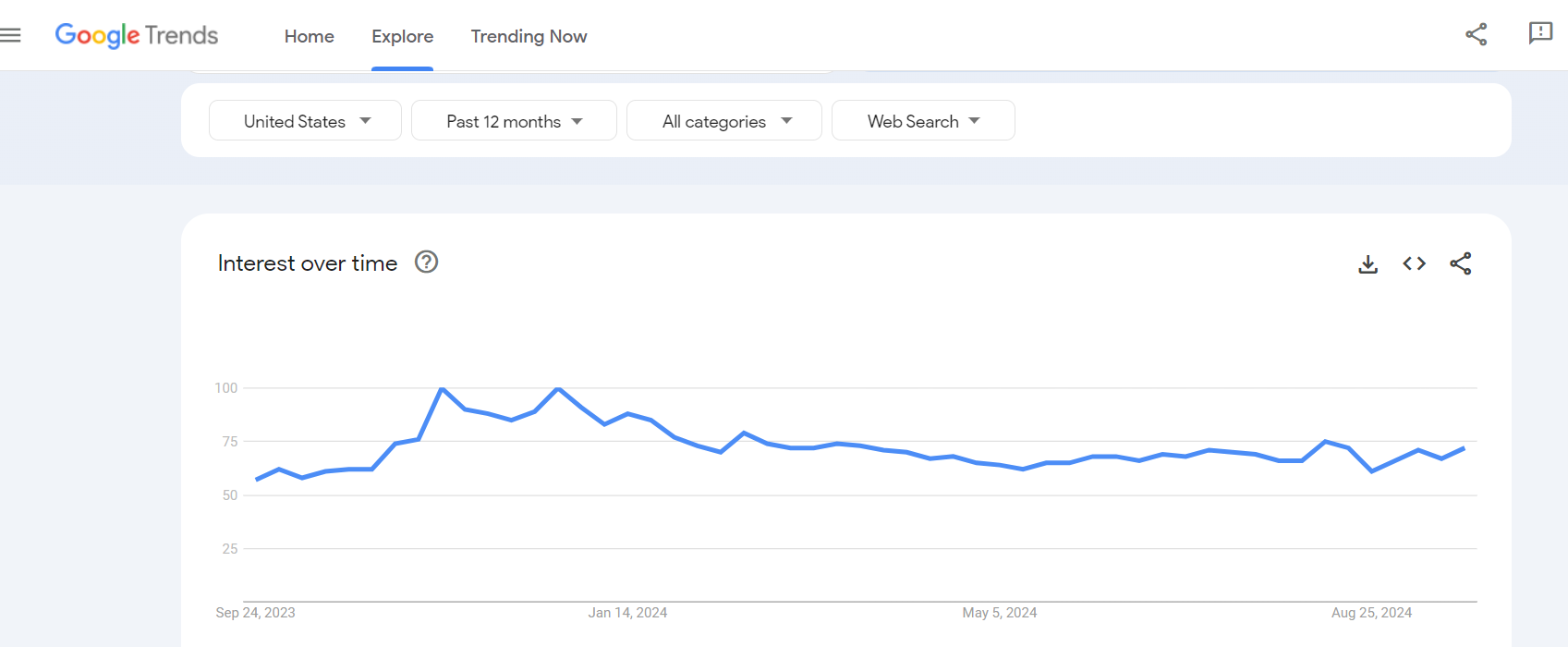Viewport: 1568px width, 647px height.
Task: Click the trend line's last data point
Action: point(1464,448)
